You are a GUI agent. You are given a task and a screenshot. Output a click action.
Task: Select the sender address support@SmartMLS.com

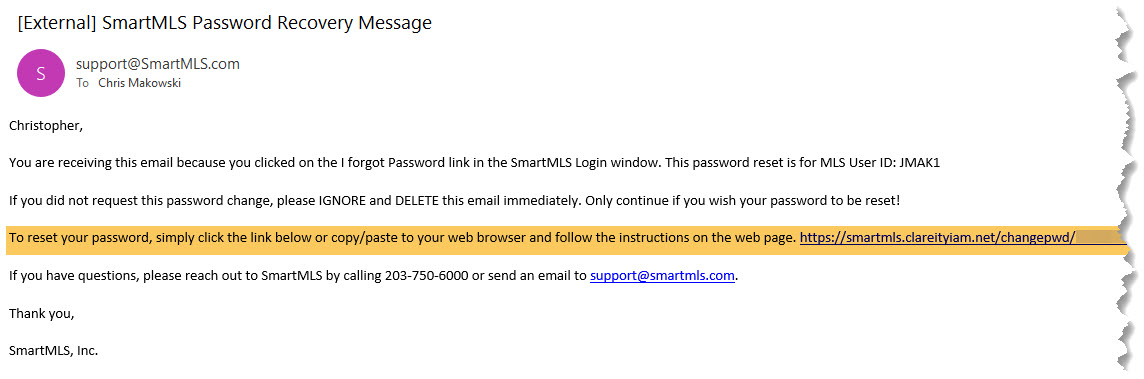click(x=158, y=64)
